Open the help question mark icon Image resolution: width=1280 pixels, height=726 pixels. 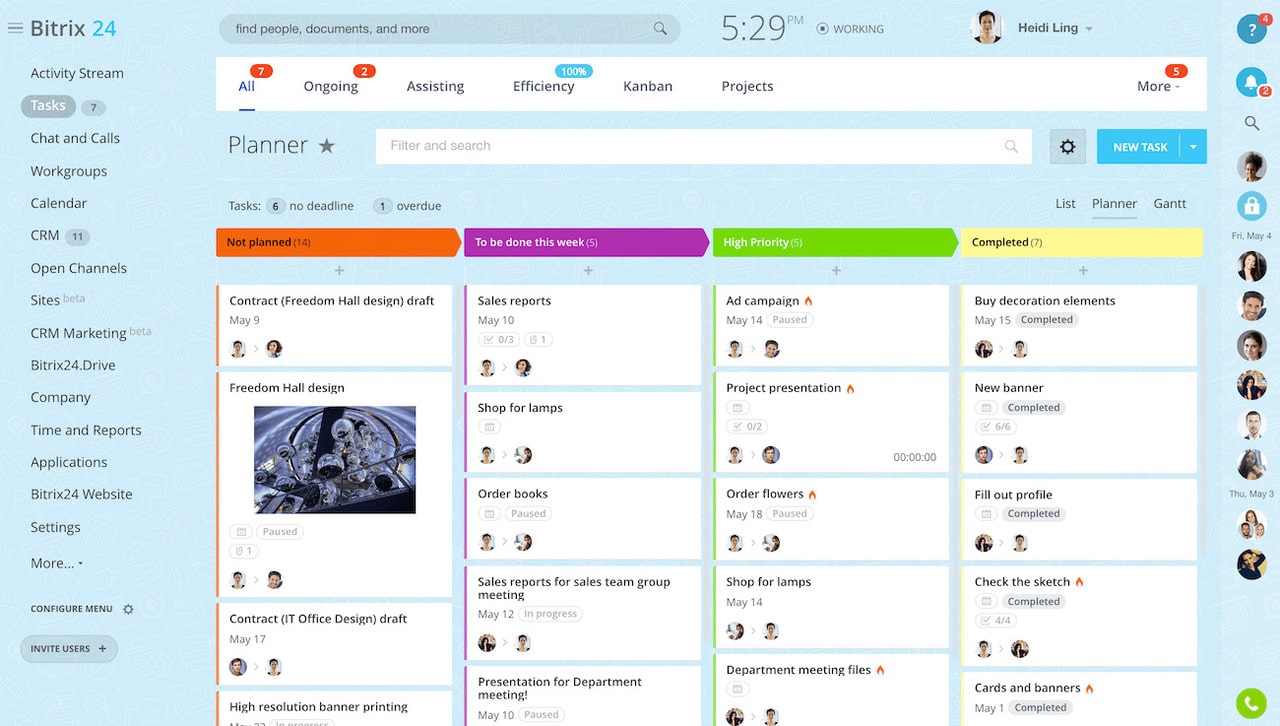1251,28
